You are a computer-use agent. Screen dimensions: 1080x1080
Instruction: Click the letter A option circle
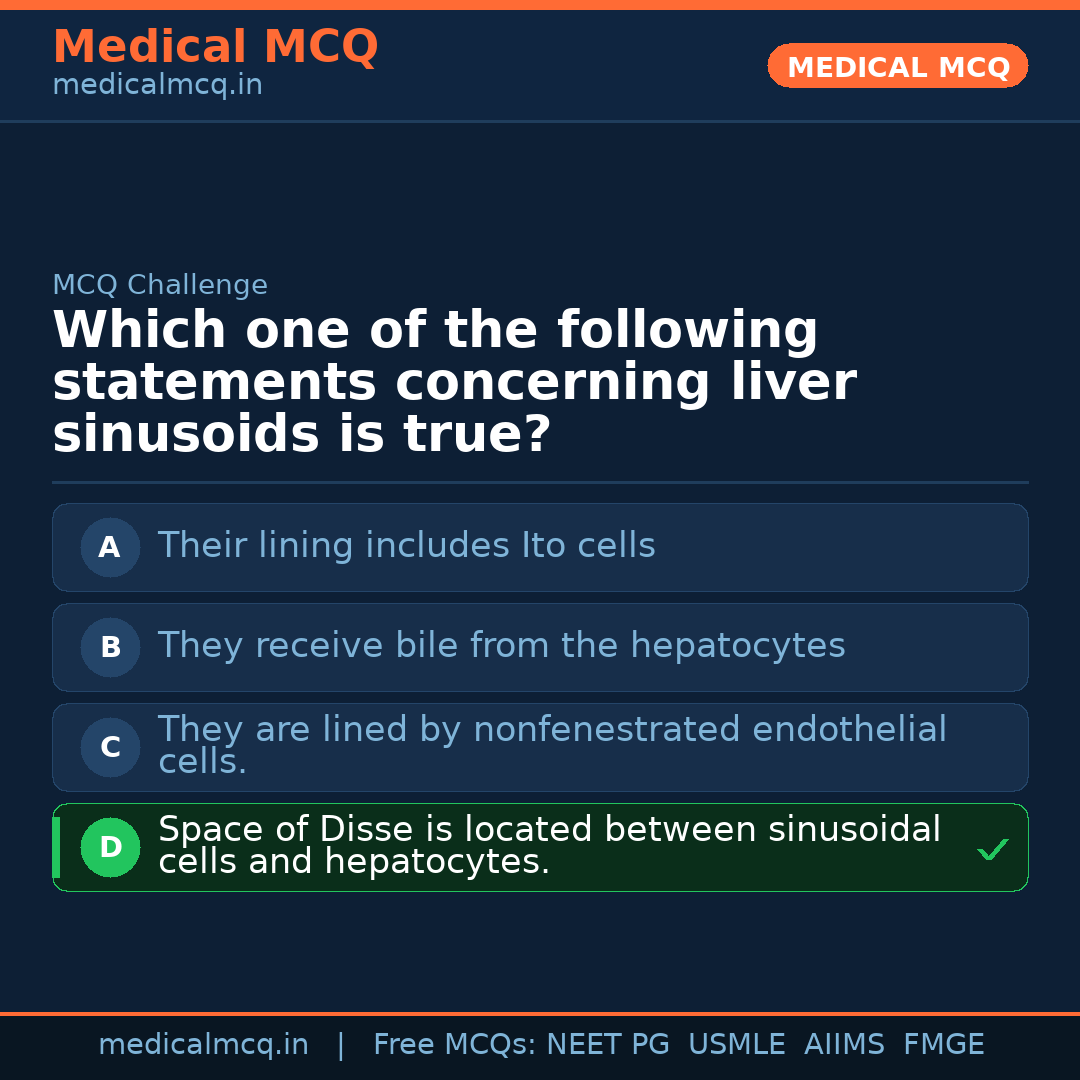tap(110, 547)
